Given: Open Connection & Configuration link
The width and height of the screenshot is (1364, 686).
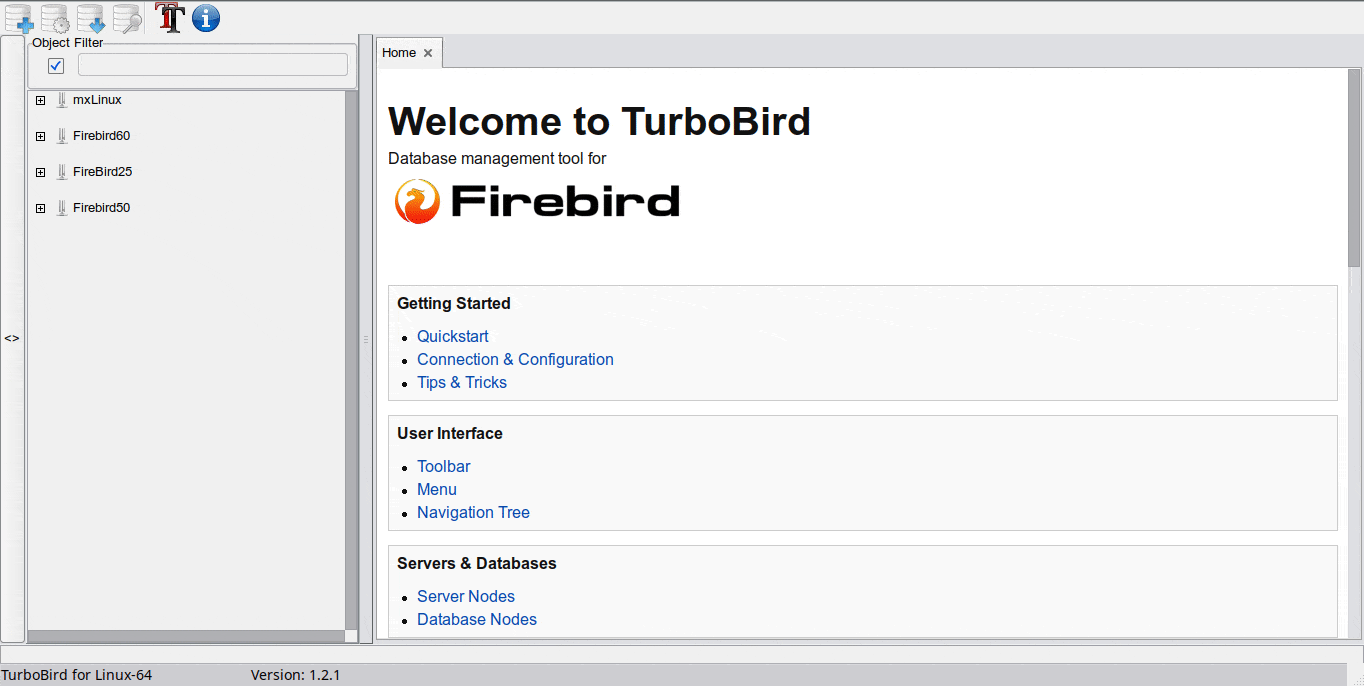Looking at the screenshot, I should click(x=515, y=359).
